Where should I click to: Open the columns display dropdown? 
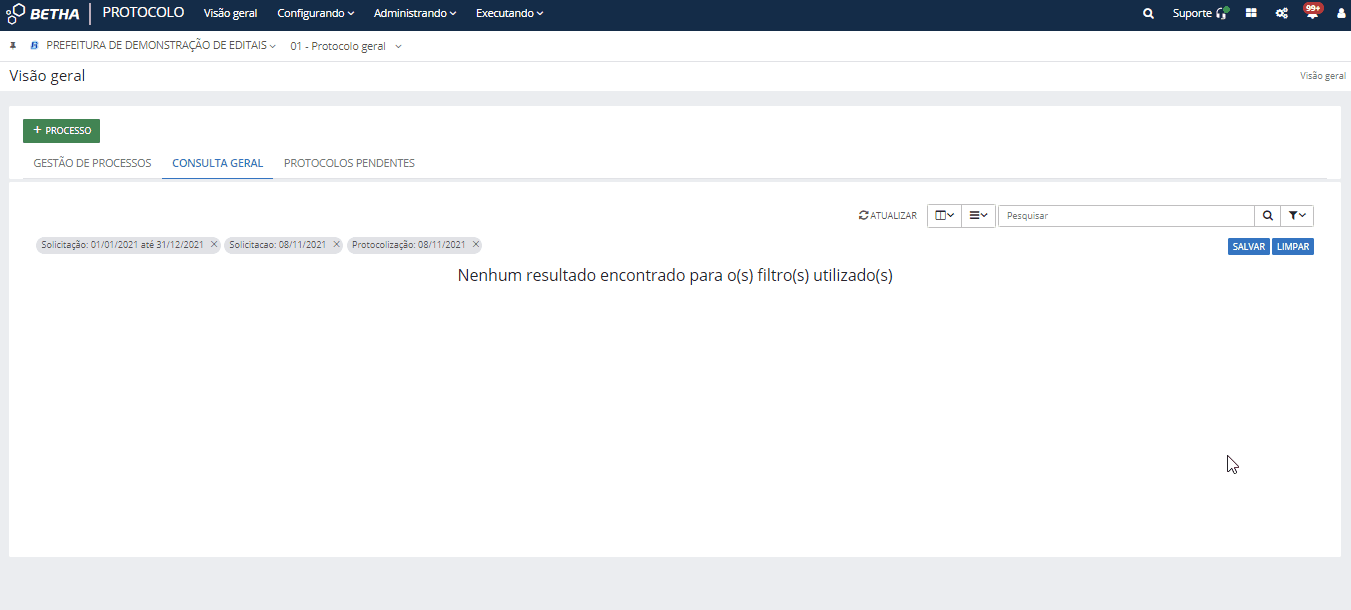click(944, 216)
